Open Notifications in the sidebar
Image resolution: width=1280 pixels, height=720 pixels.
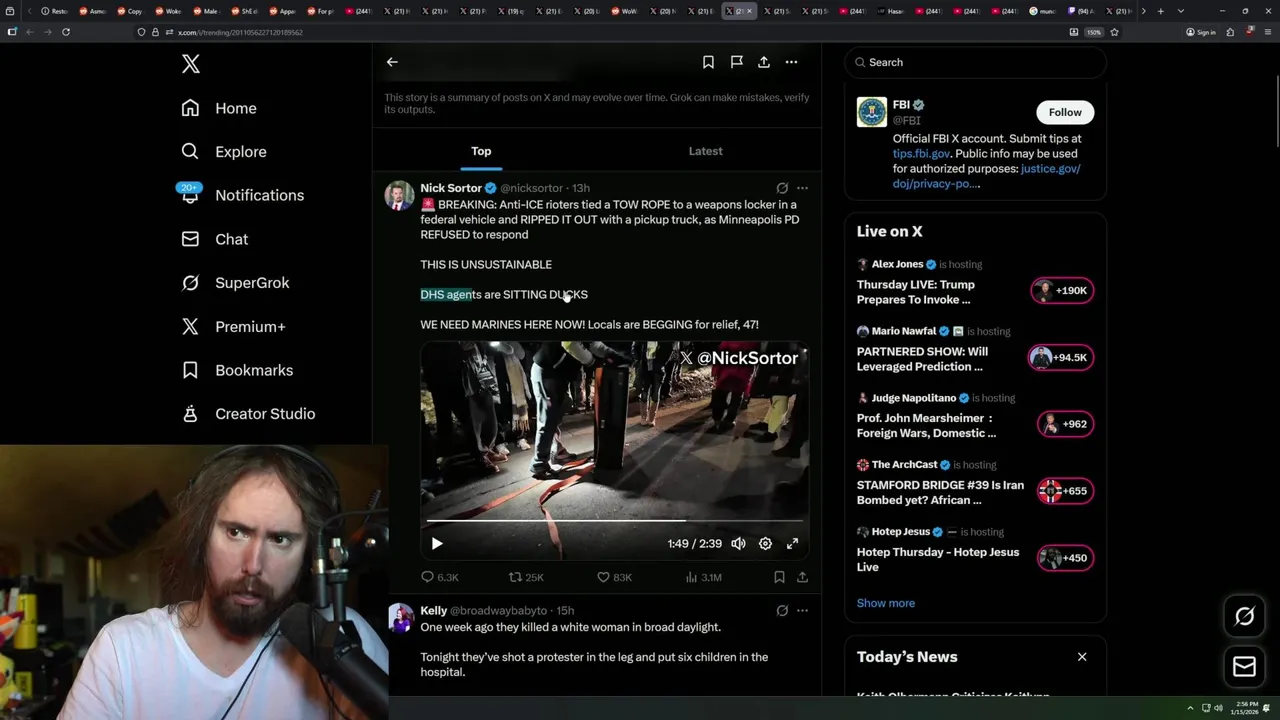(x=242, y=195)
